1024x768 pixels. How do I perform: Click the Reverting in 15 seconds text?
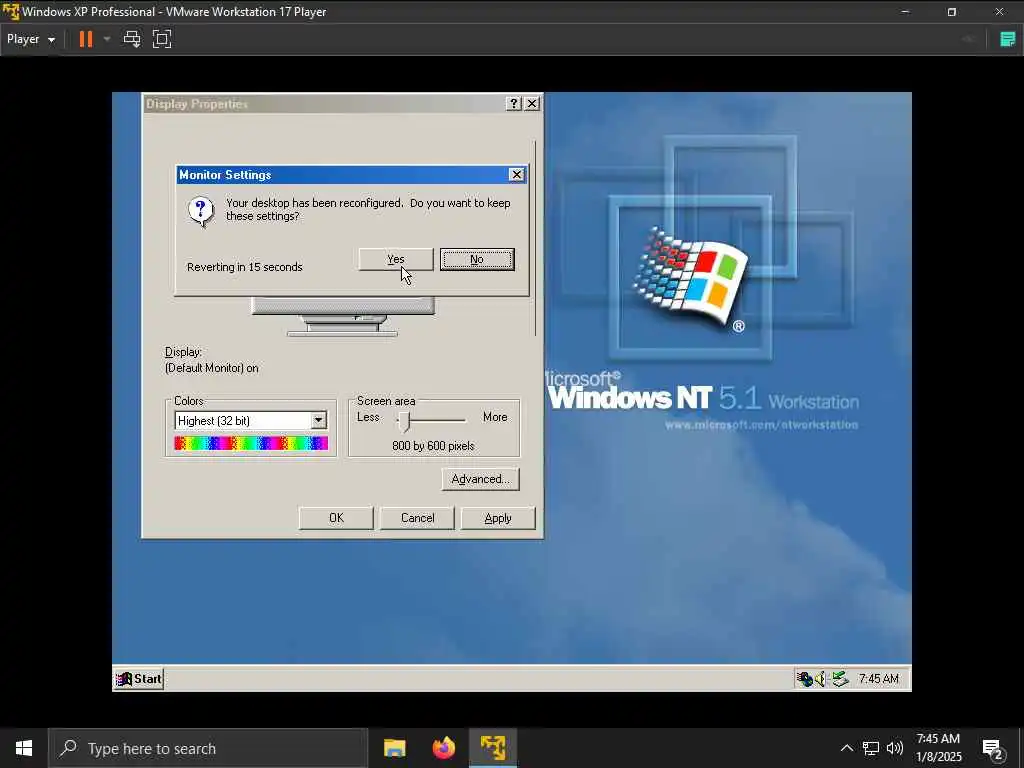pos(244,267)
